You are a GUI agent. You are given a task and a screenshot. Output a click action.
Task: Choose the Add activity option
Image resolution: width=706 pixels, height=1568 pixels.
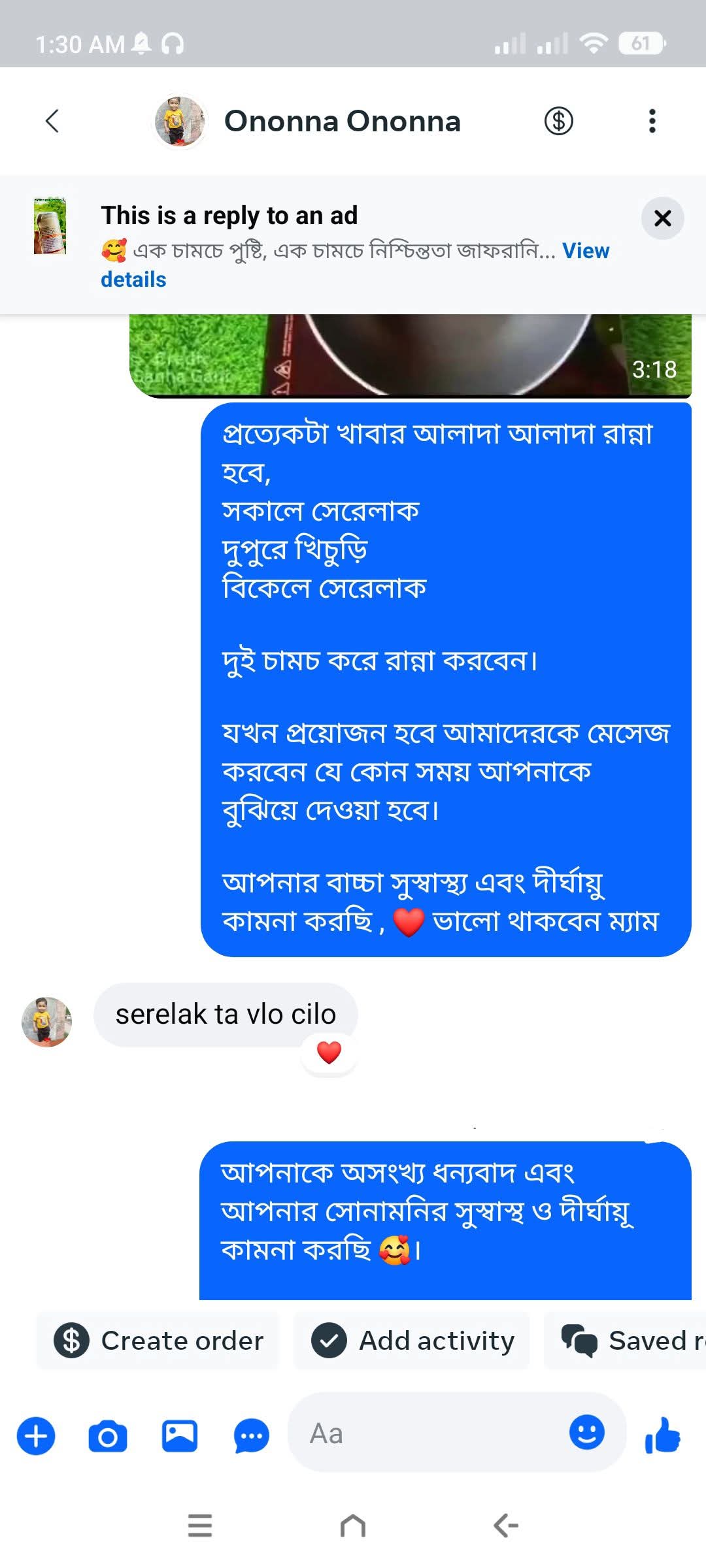(x=412, y=1341)
